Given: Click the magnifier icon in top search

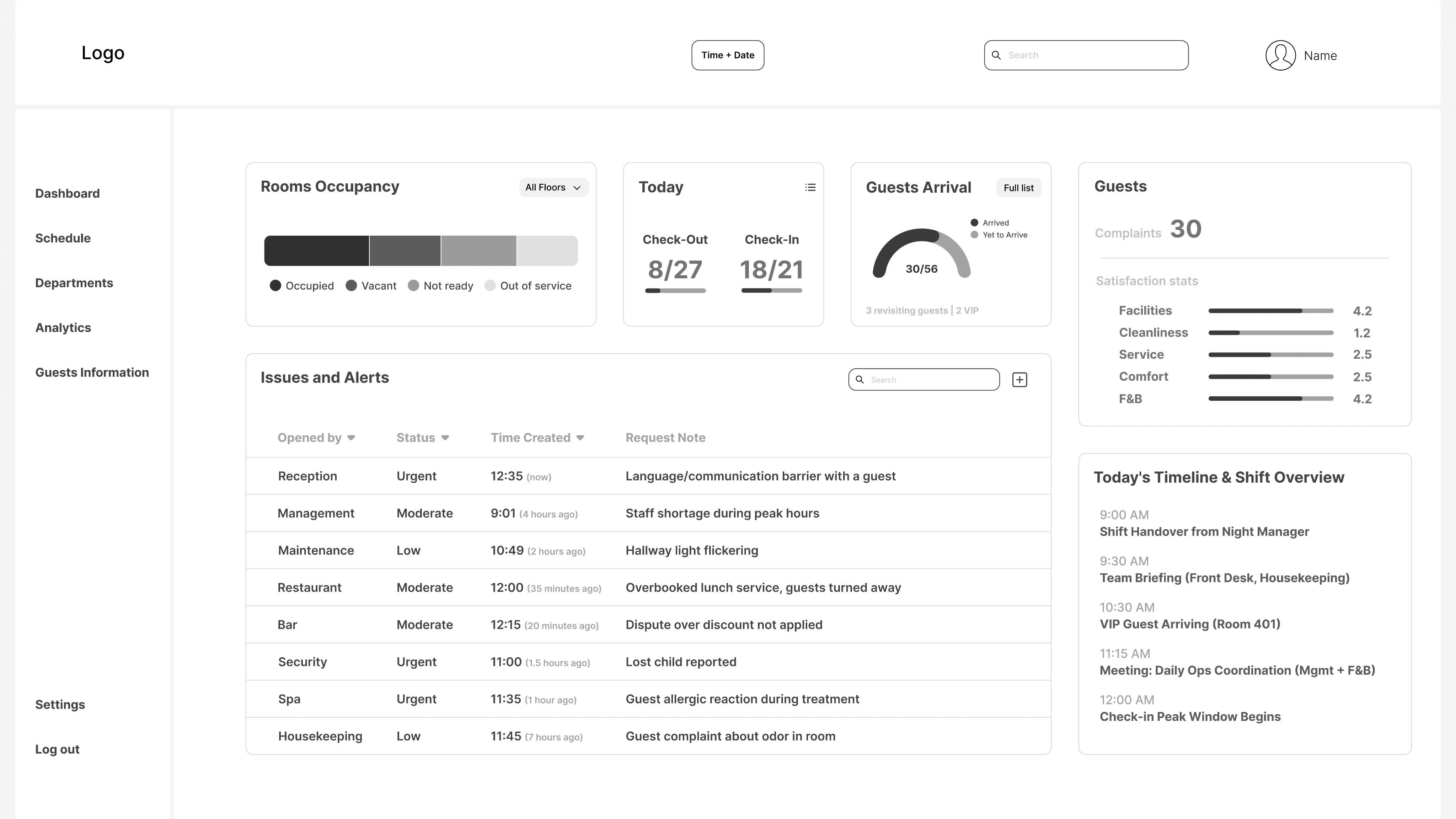Looking at the screenshot, I should tap(996, 55).
